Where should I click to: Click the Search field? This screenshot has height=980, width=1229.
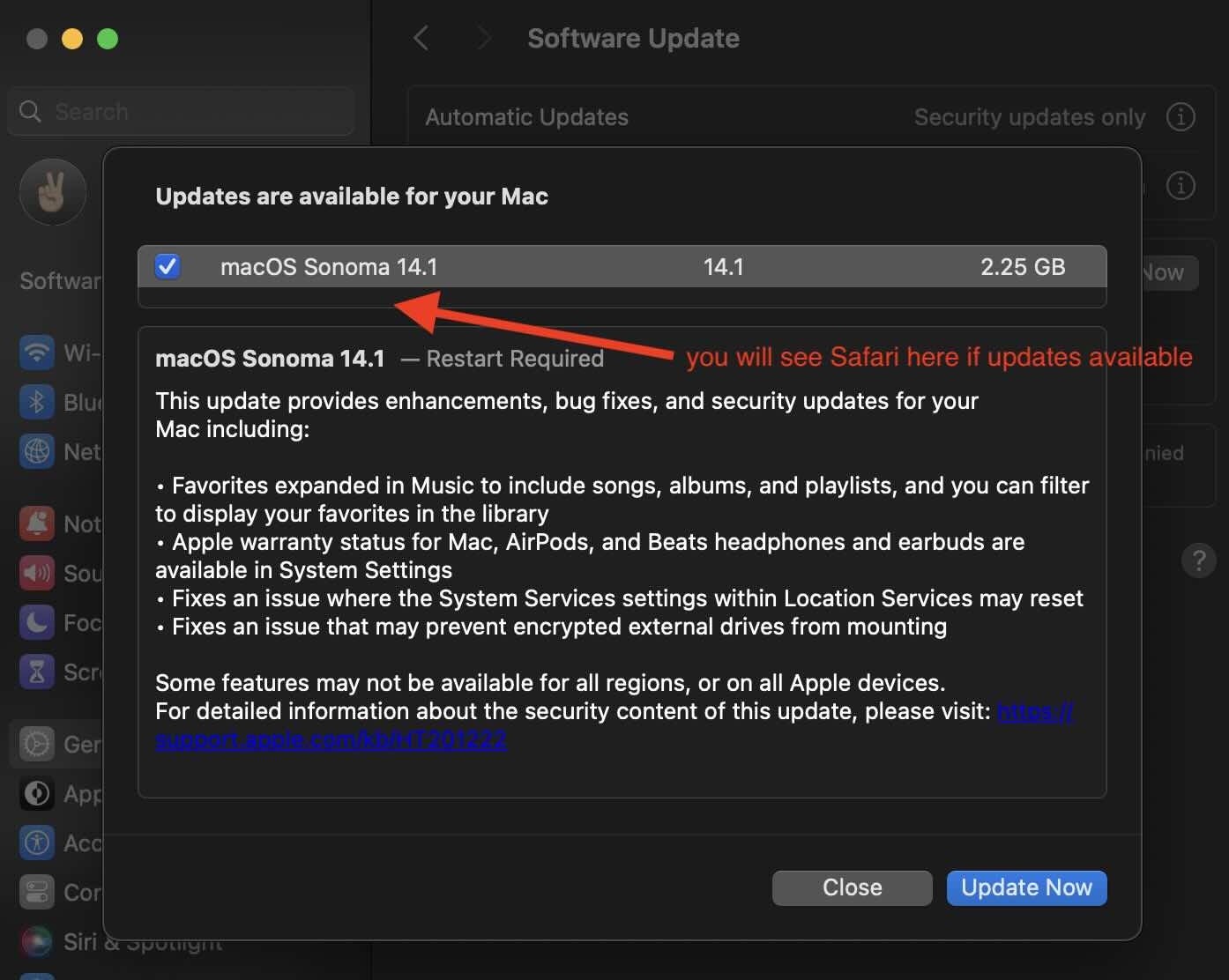(x=181, y=111)
